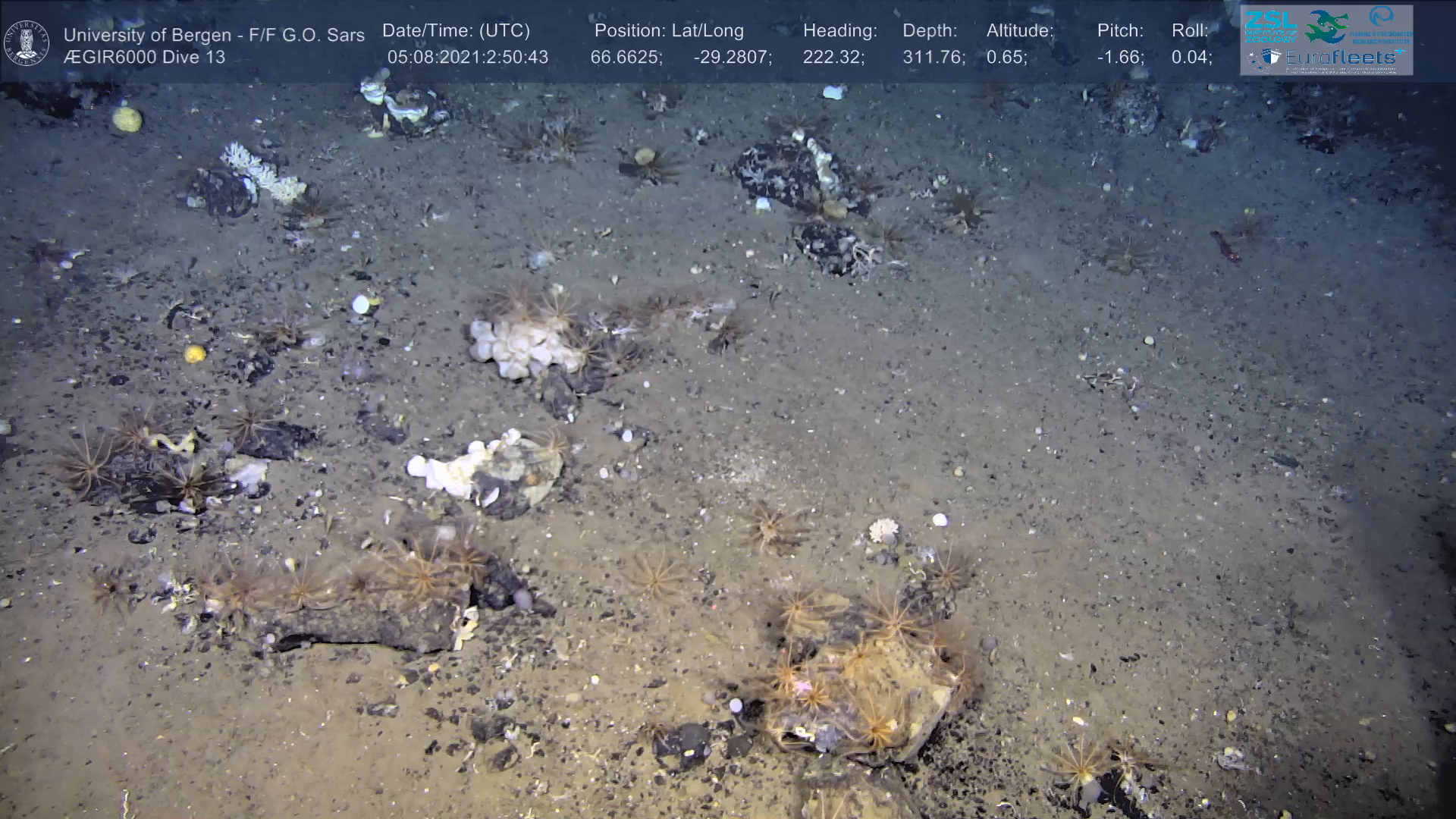This screenshot has width=1456, height=819.
Task: Click the yellow round sponge near top-left
Action: pyautogui.click(x=127, y=118)
